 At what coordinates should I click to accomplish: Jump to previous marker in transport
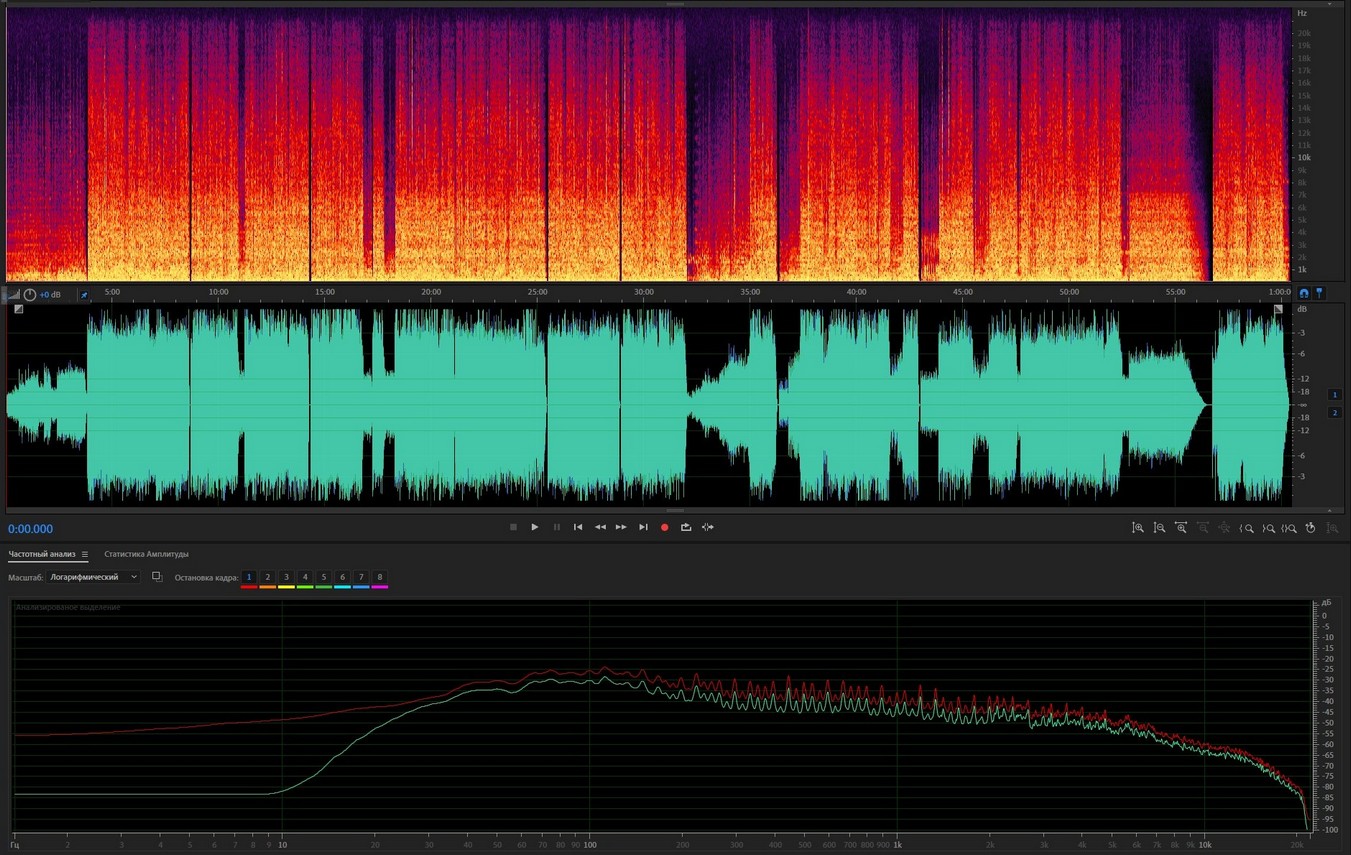pyautogui.click(x=578, y=527)
